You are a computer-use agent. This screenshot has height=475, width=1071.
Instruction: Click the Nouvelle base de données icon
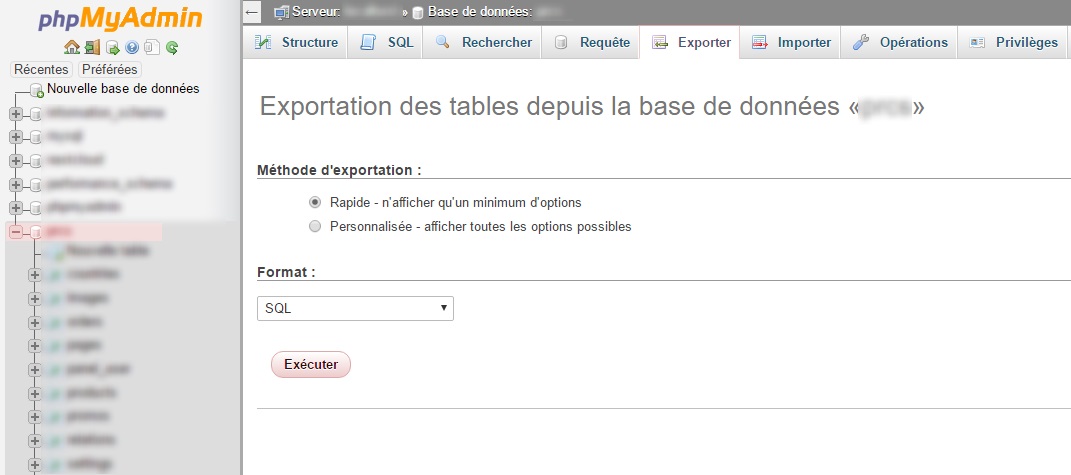click(37, 90)
